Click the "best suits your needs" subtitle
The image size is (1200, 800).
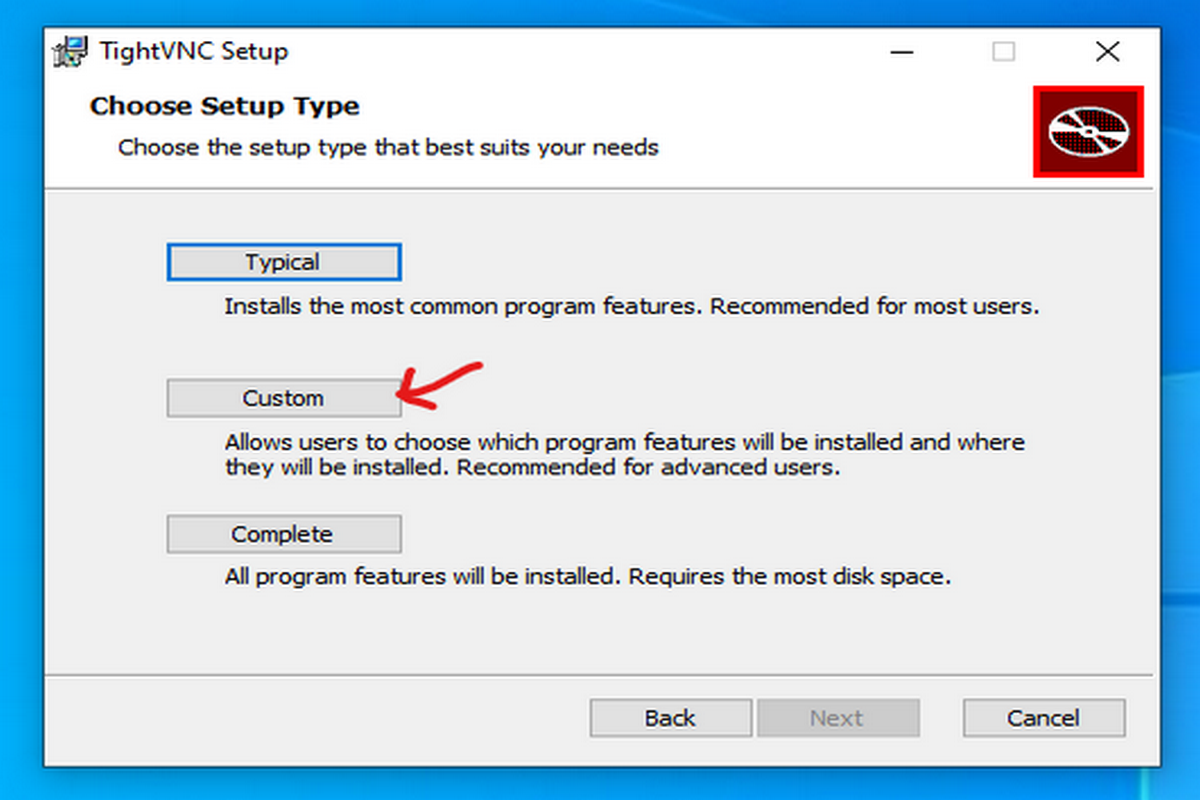tap(542, 148)
